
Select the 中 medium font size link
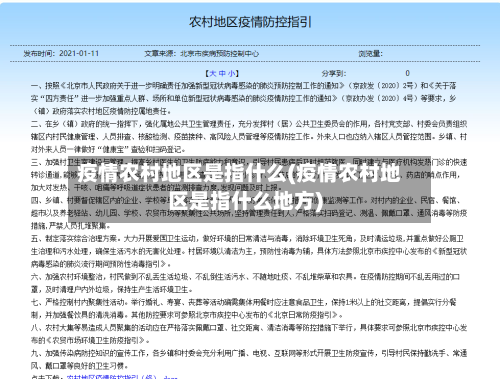pyautogui.click(x=222, y=73)
